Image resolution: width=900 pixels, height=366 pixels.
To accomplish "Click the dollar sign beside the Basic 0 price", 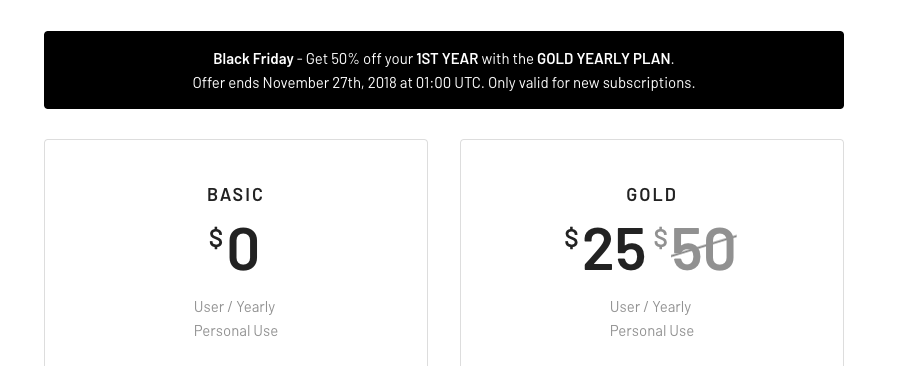I will [x=216, y=238].
